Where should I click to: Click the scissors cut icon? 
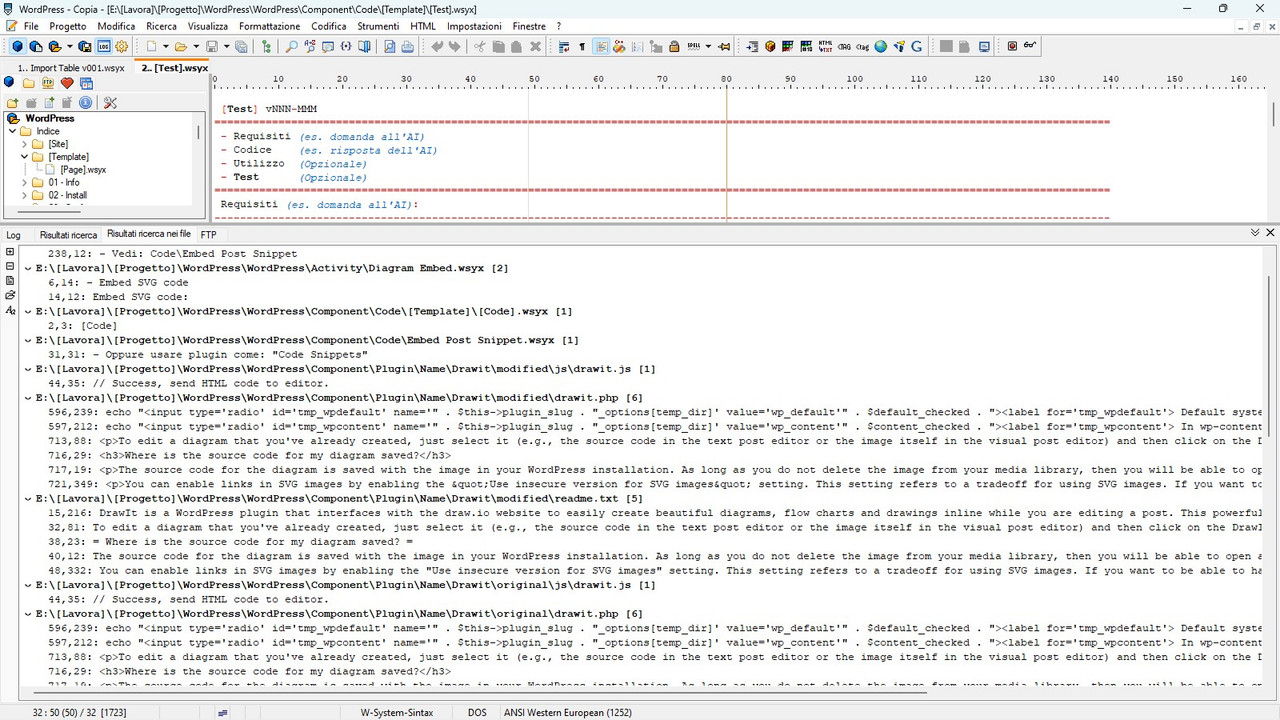(x=480, y=46)
